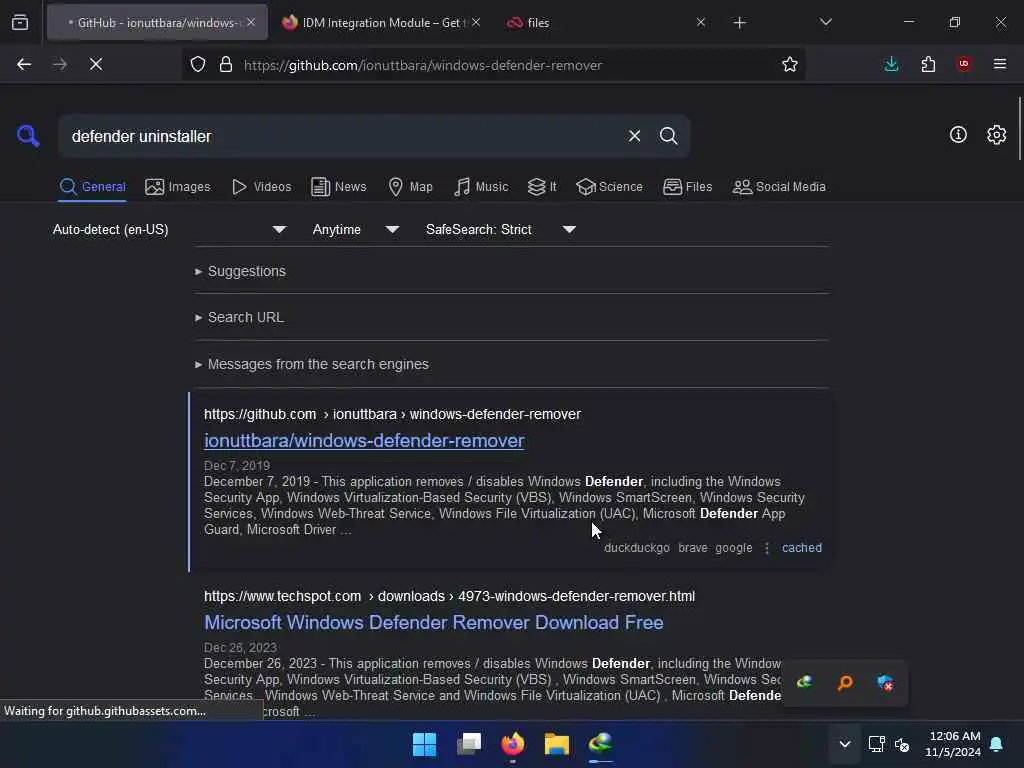The image size is (1024, 768).
Task: Open muted volume tray icon
Action: click(x=902, y=744)
